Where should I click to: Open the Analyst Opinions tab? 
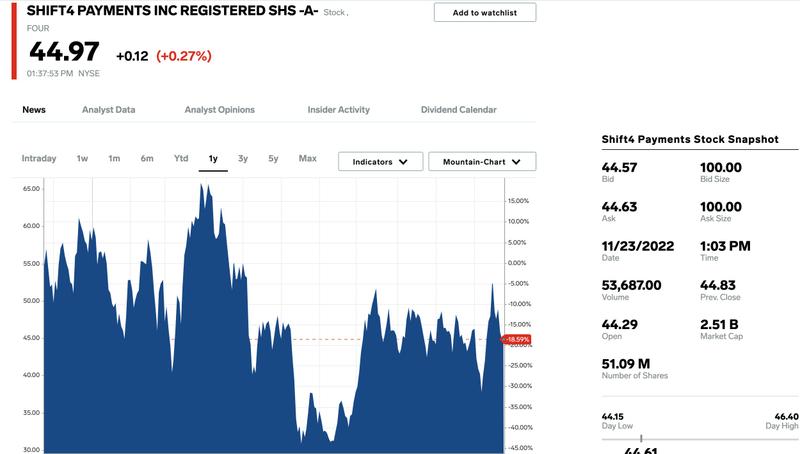pyautogui.click(x=219, y=110)
